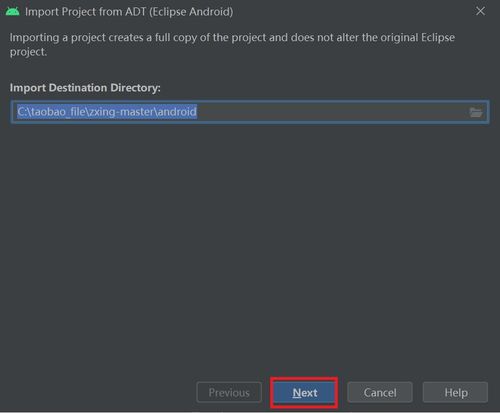
Task: Click Next to continue the import
Action: 304,393
